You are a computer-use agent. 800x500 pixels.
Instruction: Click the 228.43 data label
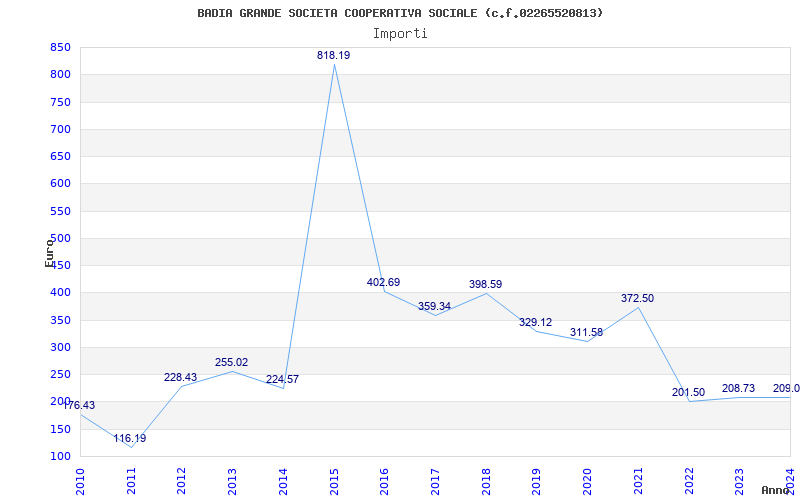(180, 377)
